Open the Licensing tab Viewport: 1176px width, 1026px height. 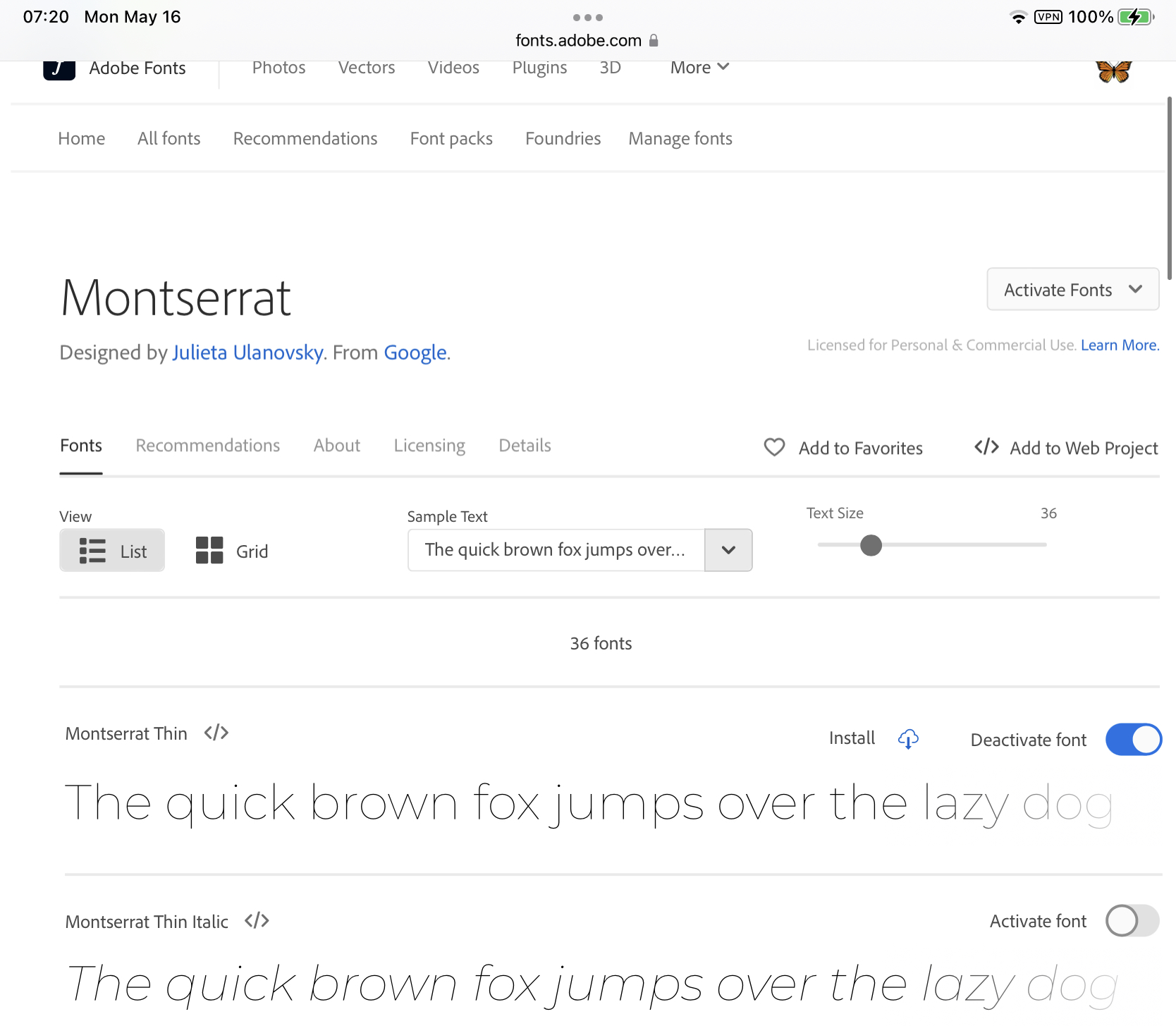pos(429,446)
